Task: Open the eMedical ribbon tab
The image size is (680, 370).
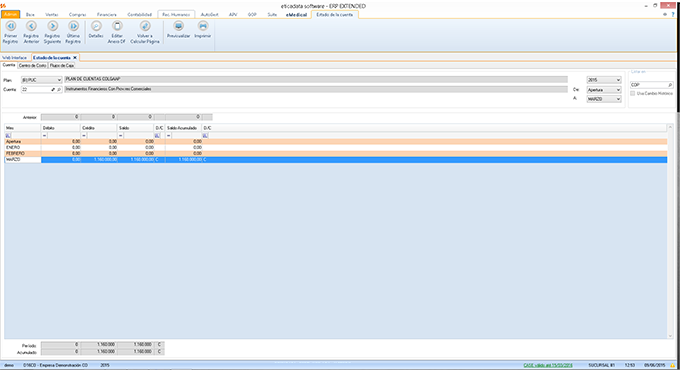Action: (x=297, y=15)
